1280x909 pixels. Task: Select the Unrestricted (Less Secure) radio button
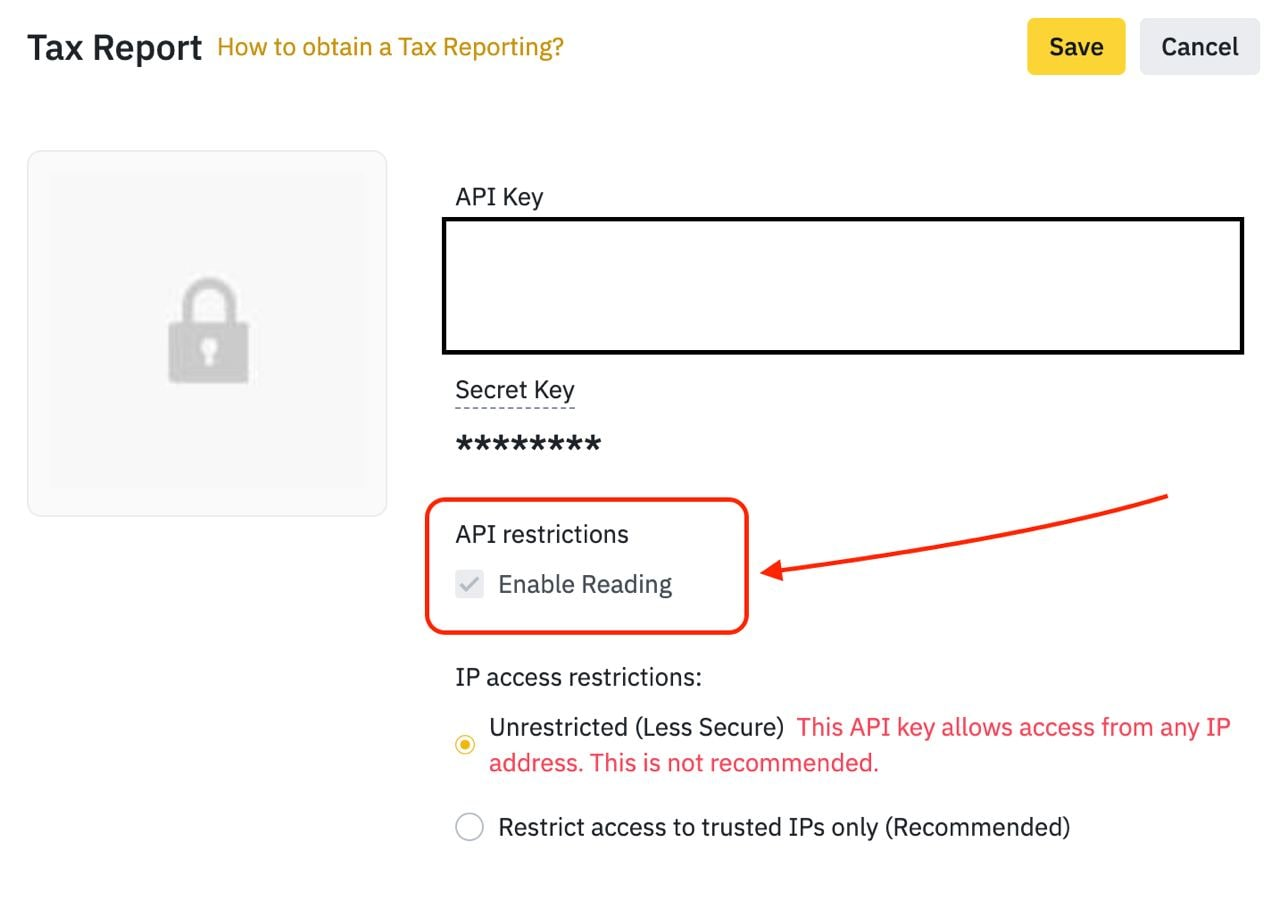[465, 745]
